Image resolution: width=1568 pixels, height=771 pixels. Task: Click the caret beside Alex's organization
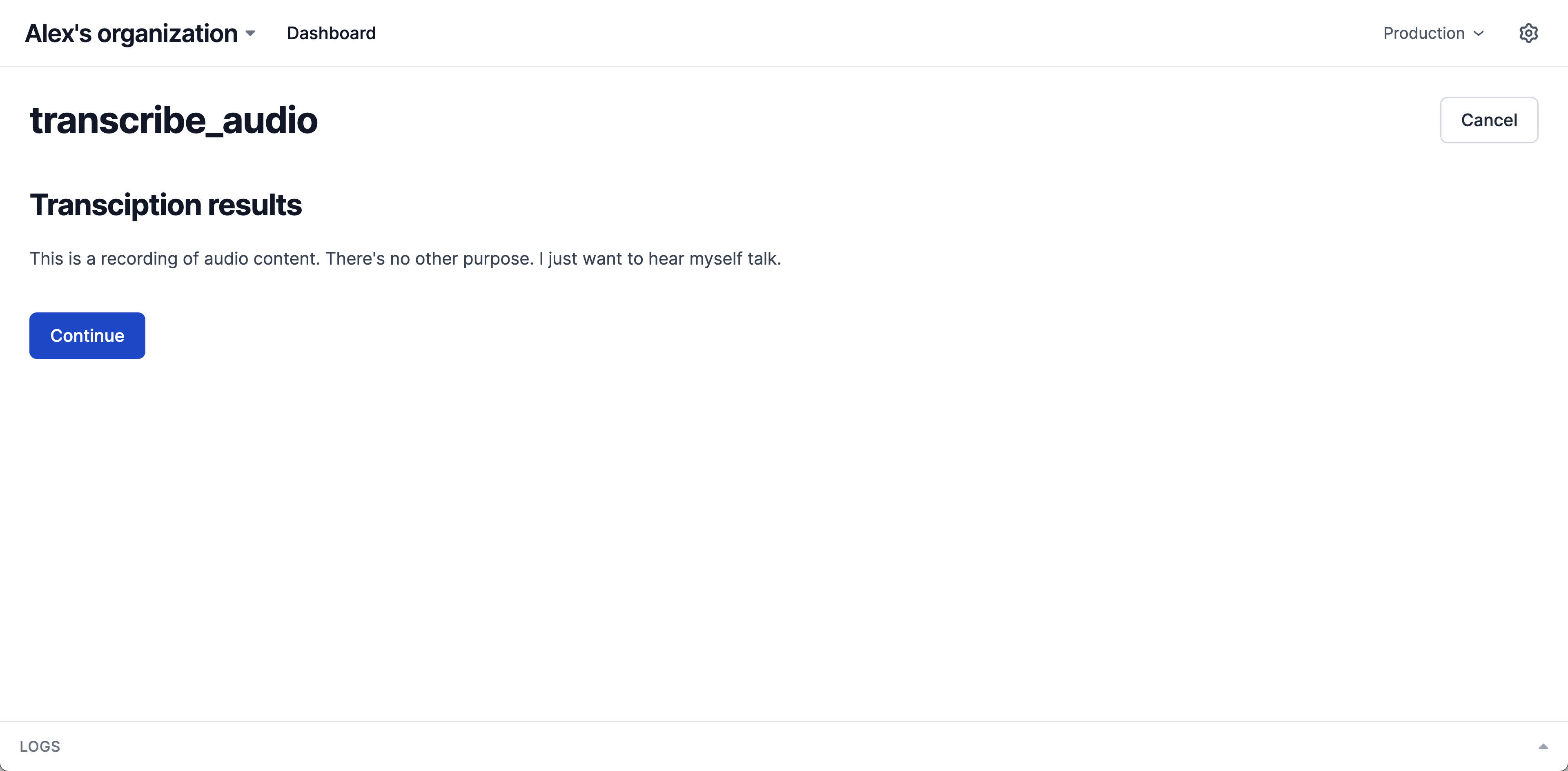coord(250,33)
